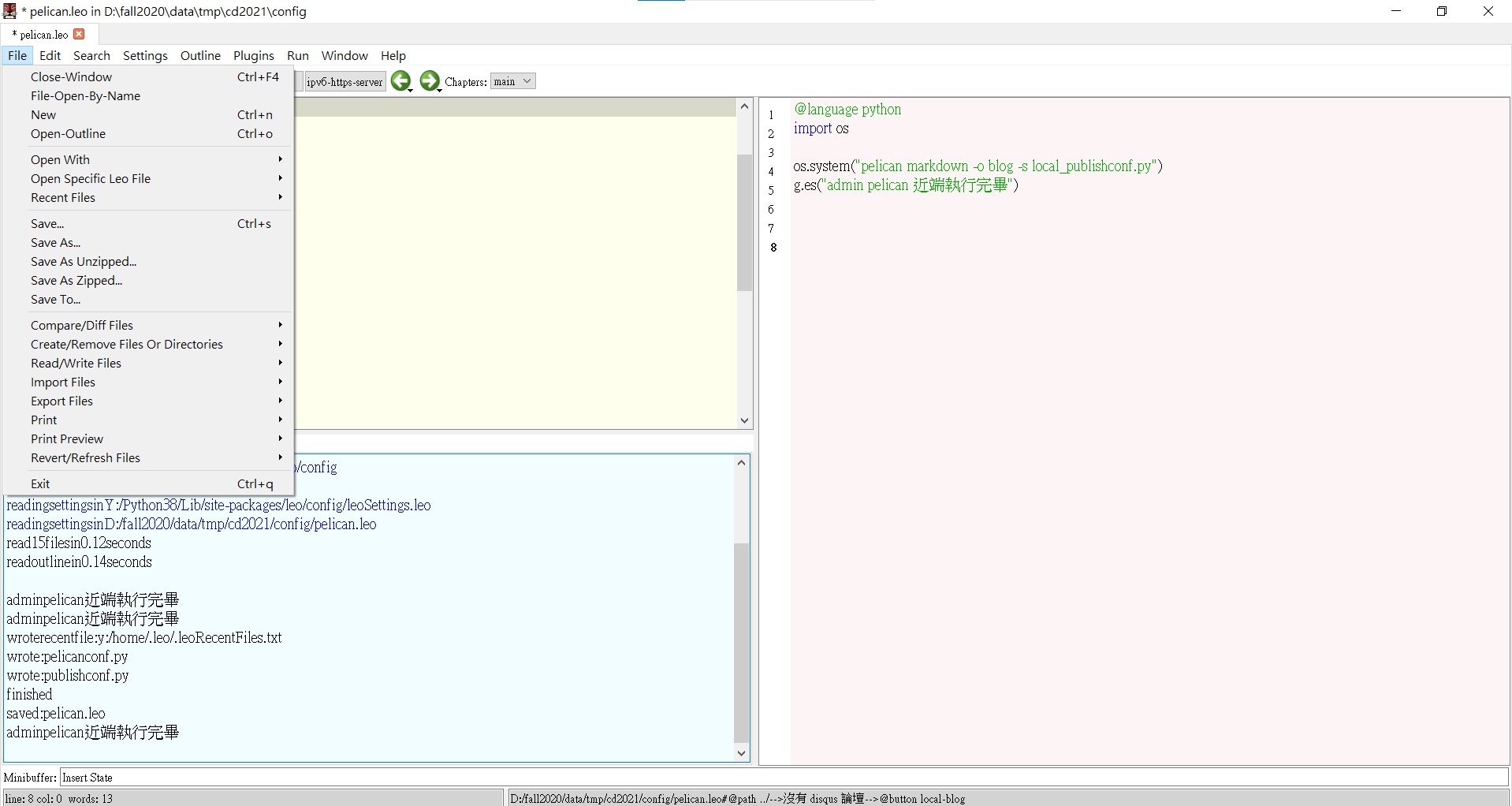Click outline pane scroll-up arrow
Viewport: 1512px width, 806px height.
tap(744, 106)
